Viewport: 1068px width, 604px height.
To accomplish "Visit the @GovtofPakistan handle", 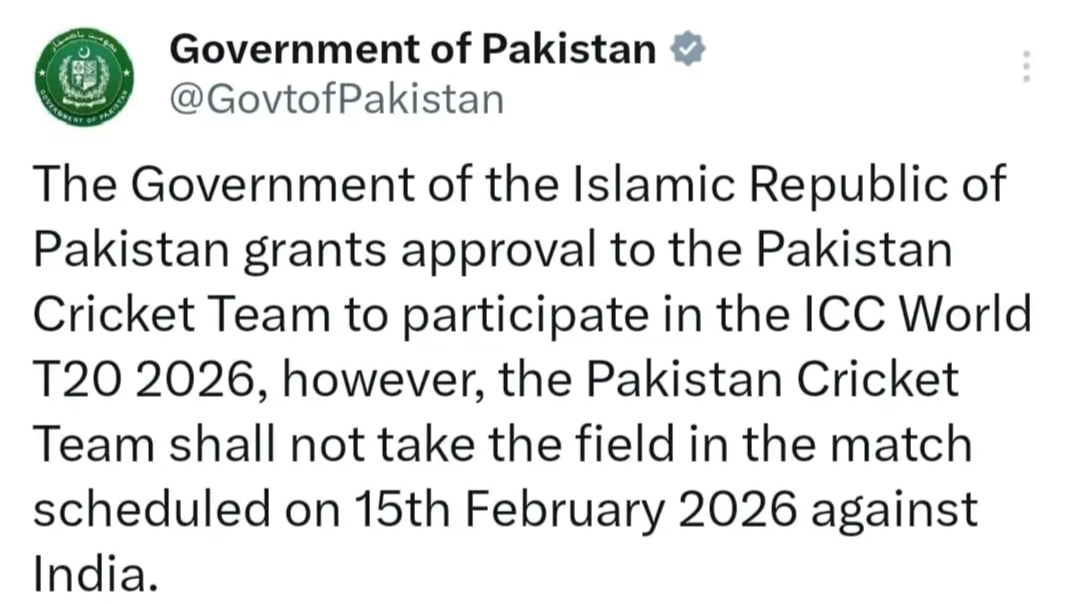I will click(x=337, y=99).
